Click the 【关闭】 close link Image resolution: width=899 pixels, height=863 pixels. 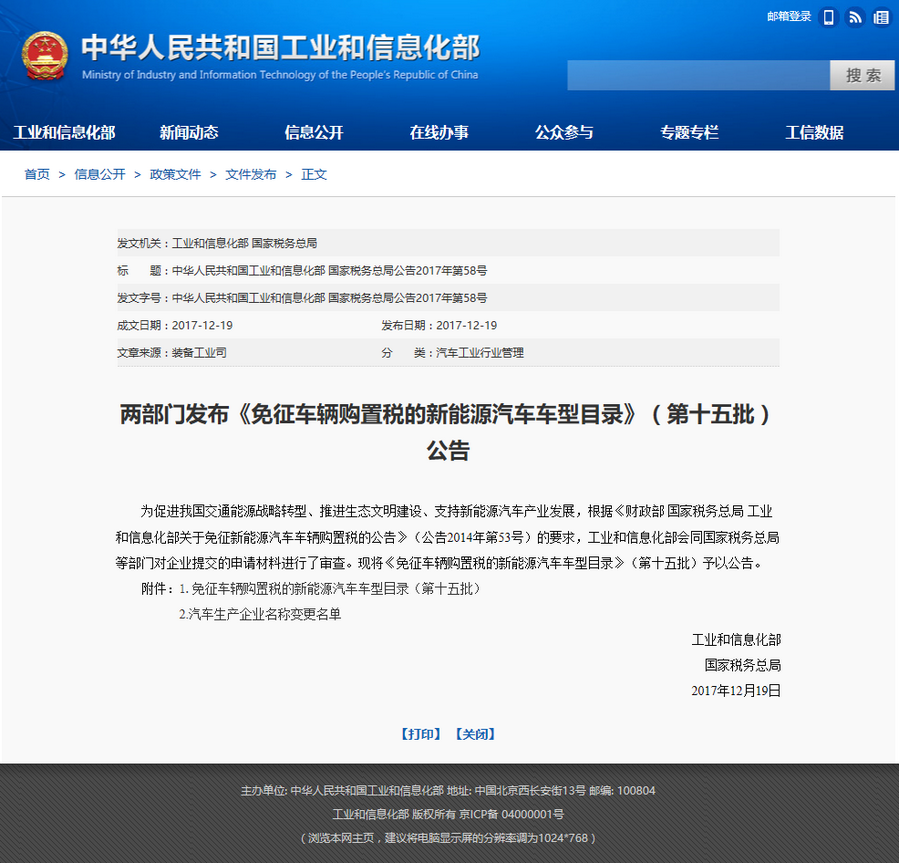[475, 734]
